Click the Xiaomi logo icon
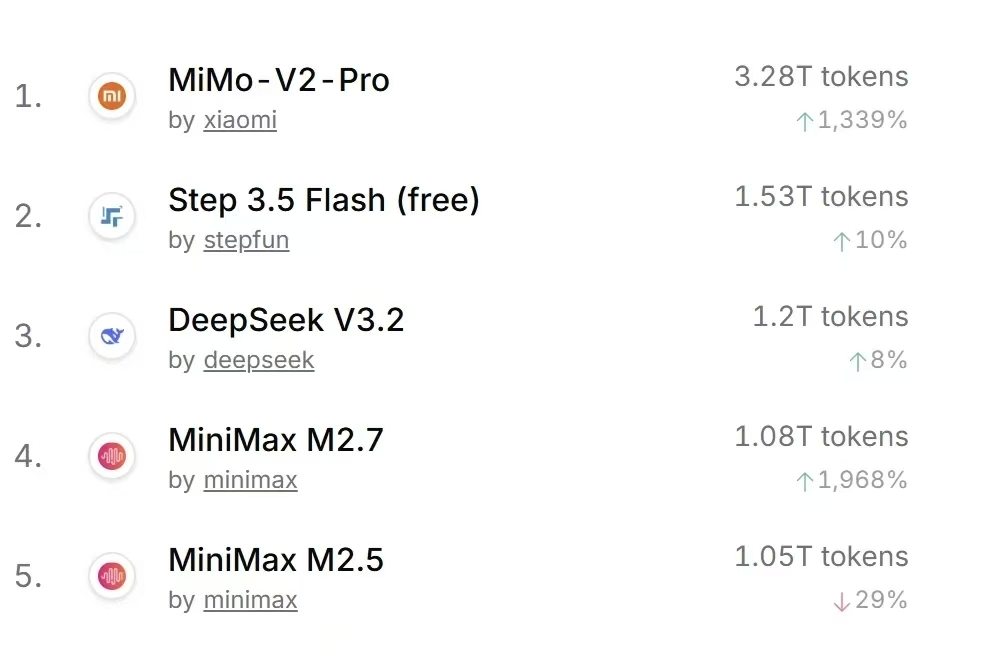Image resolution: width=990 pixels, height=656 pixels. point(111,97)
